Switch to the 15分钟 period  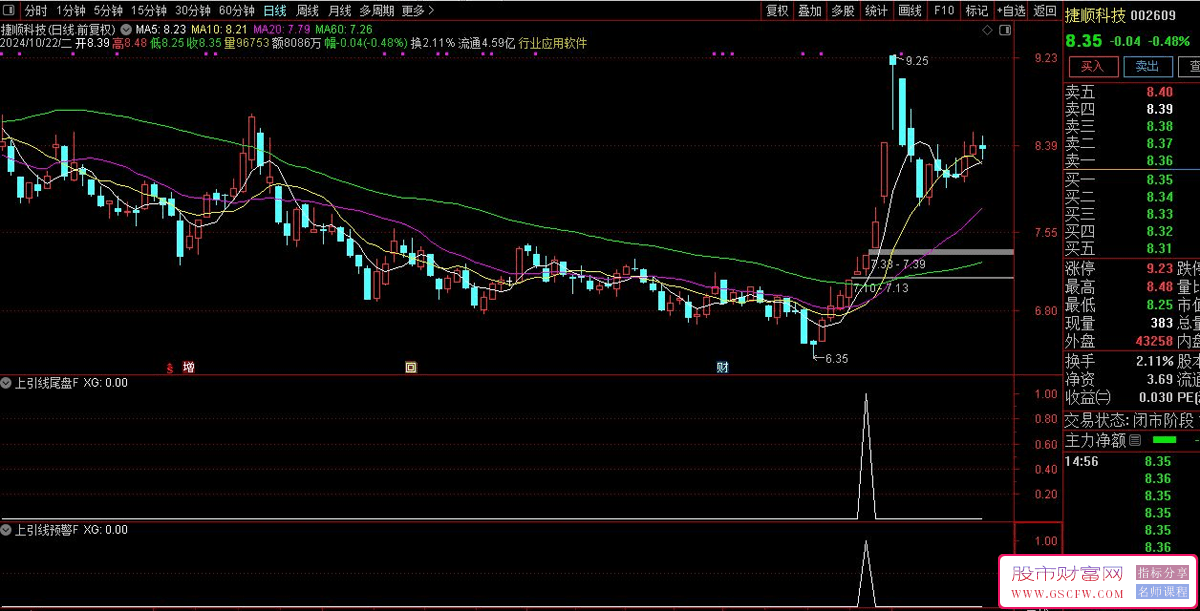click(x=149, y=11)
